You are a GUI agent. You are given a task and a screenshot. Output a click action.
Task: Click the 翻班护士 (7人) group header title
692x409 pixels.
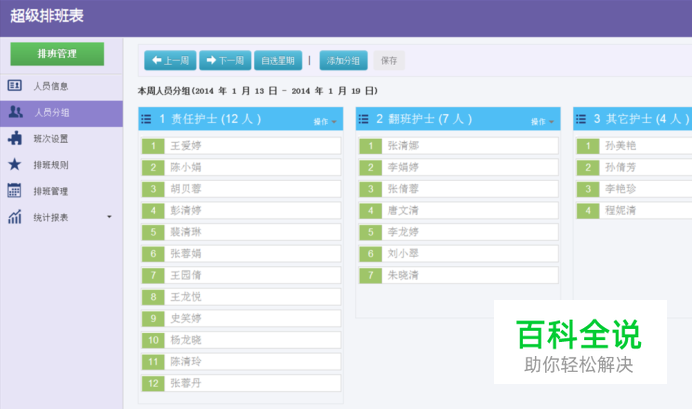(424, 119)
